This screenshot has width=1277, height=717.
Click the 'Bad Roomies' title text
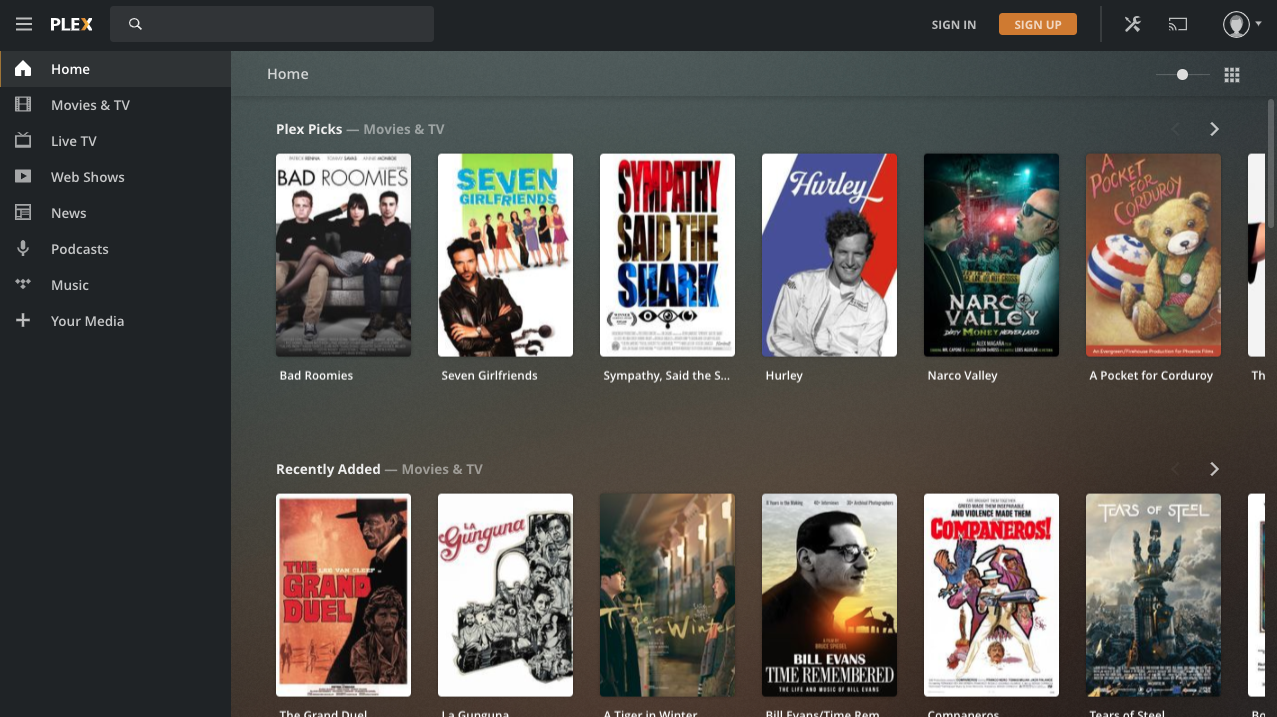tap(316, 376)
